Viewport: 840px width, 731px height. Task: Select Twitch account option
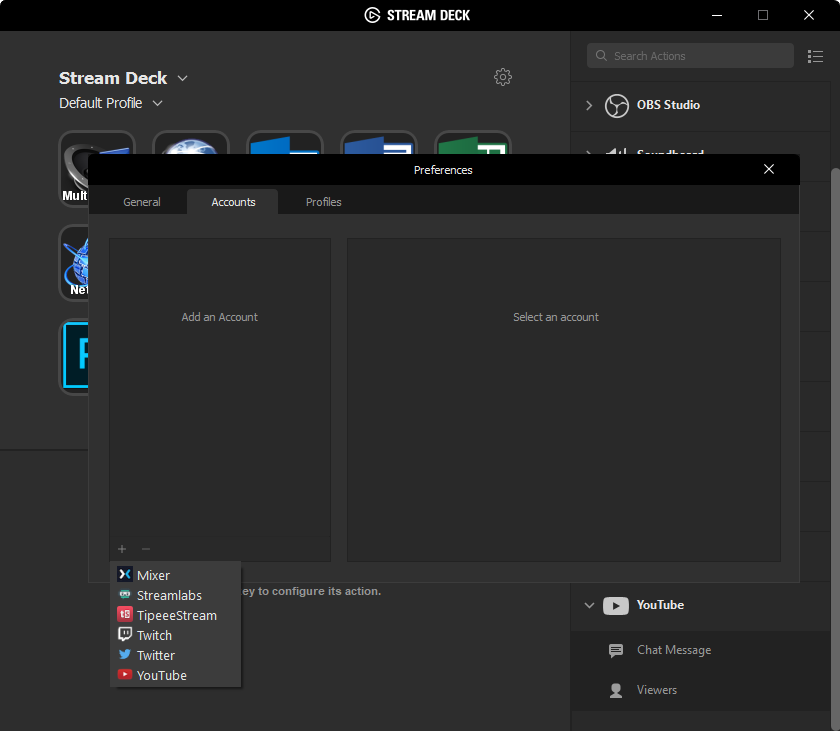[x=154, y=635]
